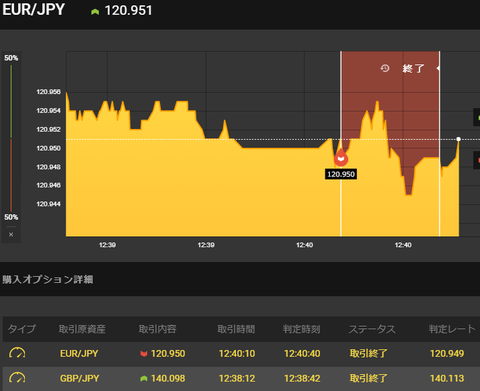Screen dimensions: 480x391
Task: Click the gauge icon in the GBP/JPY row
Action: pos(17,378)
